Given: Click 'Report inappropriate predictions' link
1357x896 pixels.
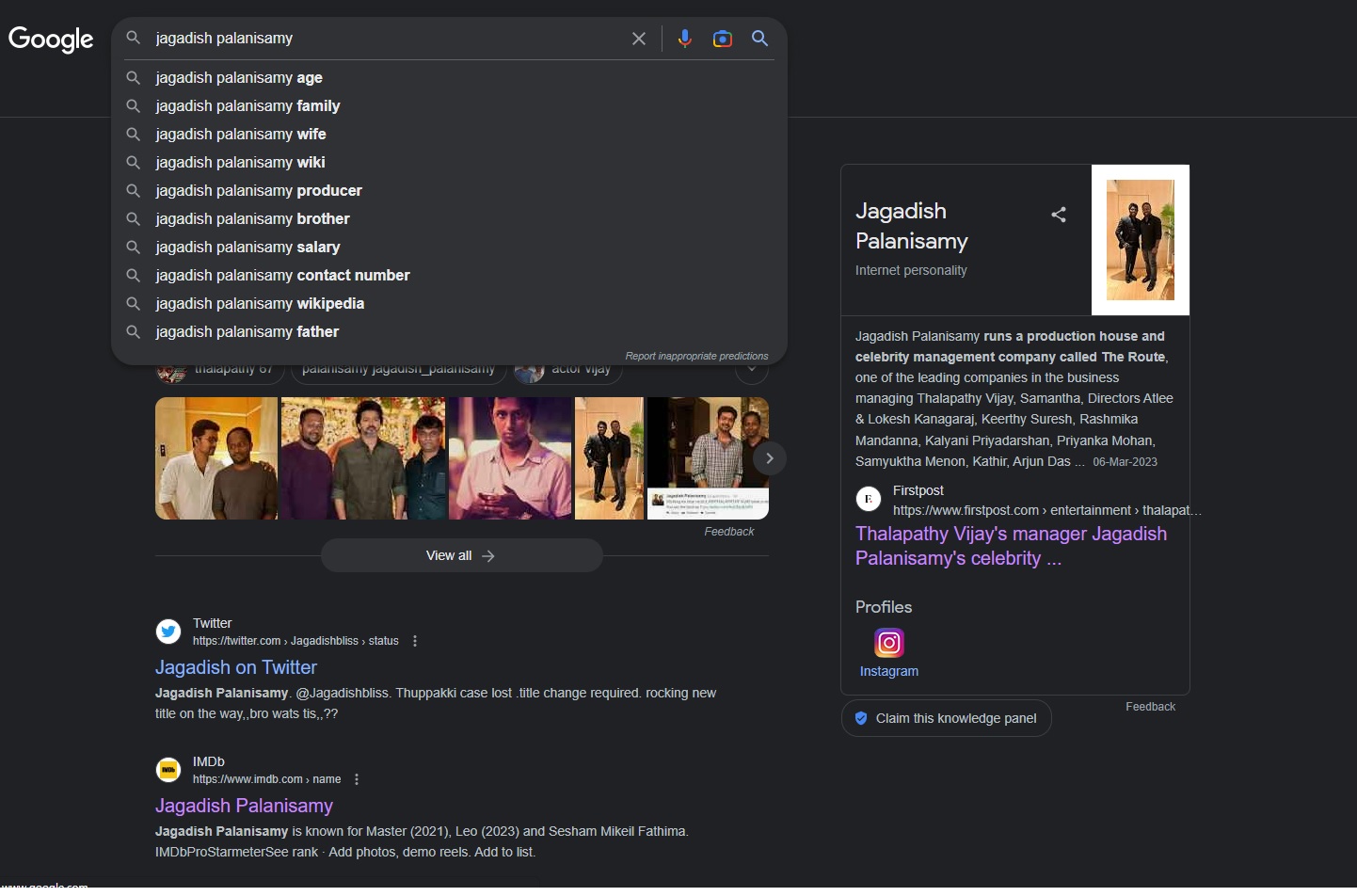Looking at the screenshot, I should [696, 356].
